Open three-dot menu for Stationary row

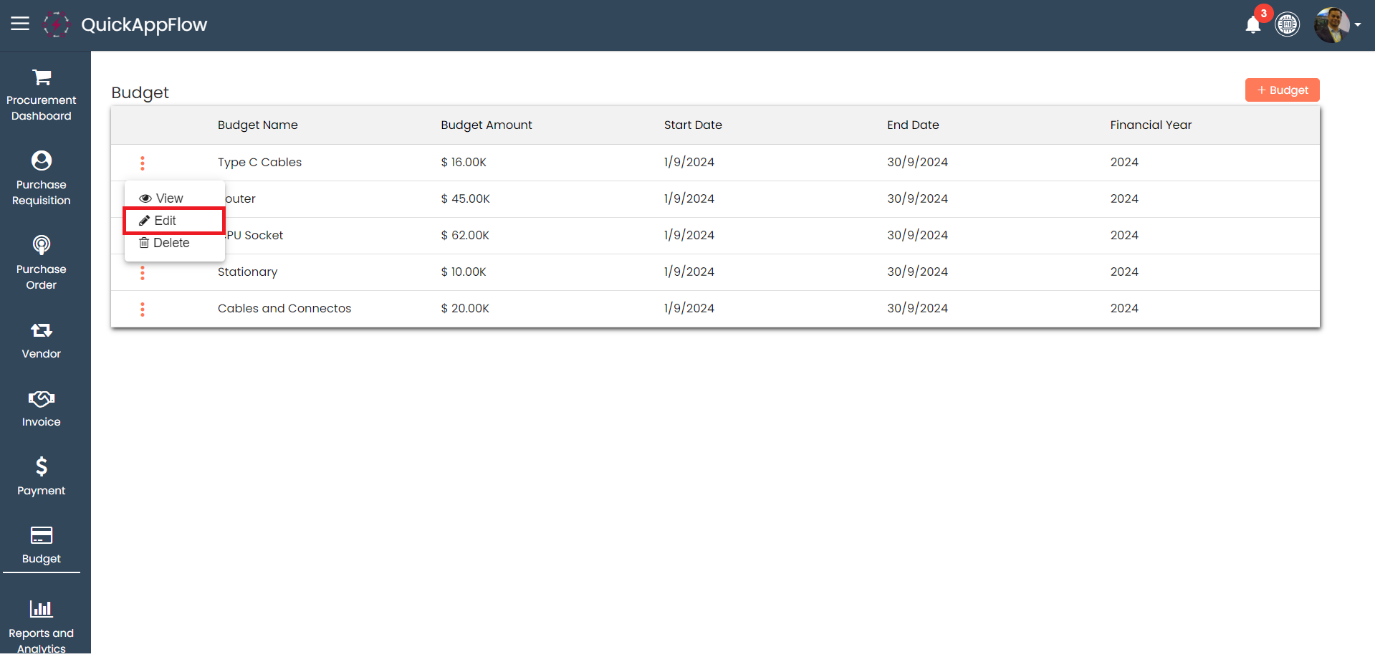tap(142, 273)
